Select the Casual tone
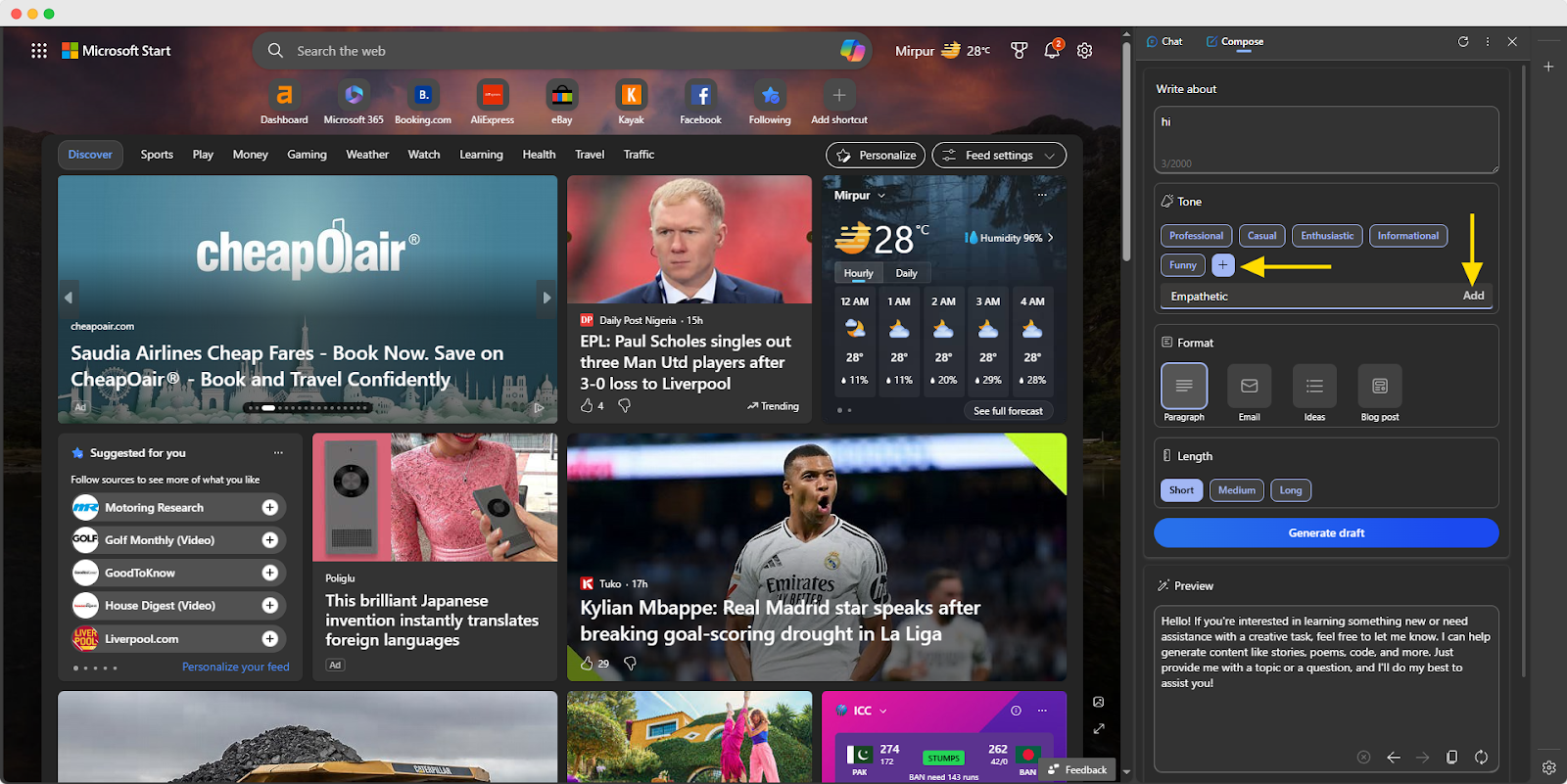This screenshot has height=784, width=1567. pyautogui.click(x=1261, y=236)
